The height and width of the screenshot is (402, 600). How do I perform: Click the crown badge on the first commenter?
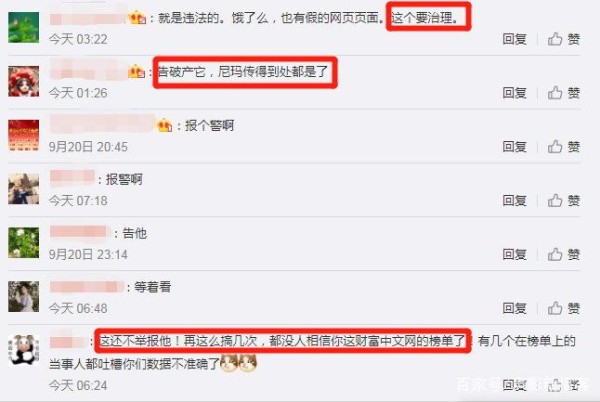tap(137, 18)
